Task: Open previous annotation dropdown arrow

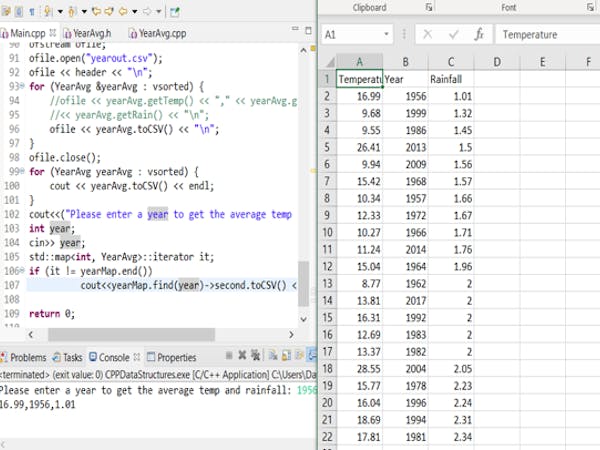Action: 84,12
